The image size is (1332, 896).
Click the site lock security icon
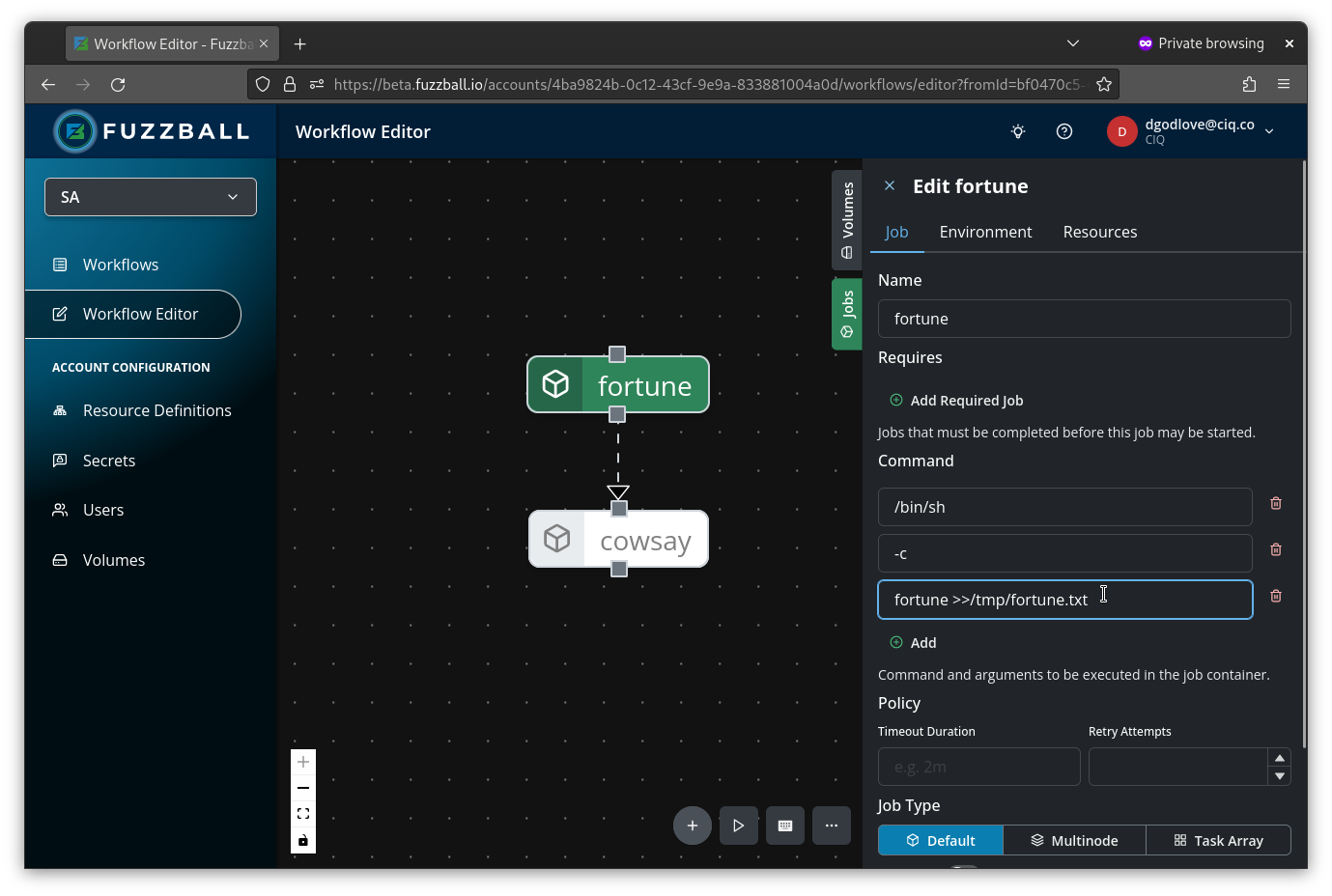pos(290,85)
